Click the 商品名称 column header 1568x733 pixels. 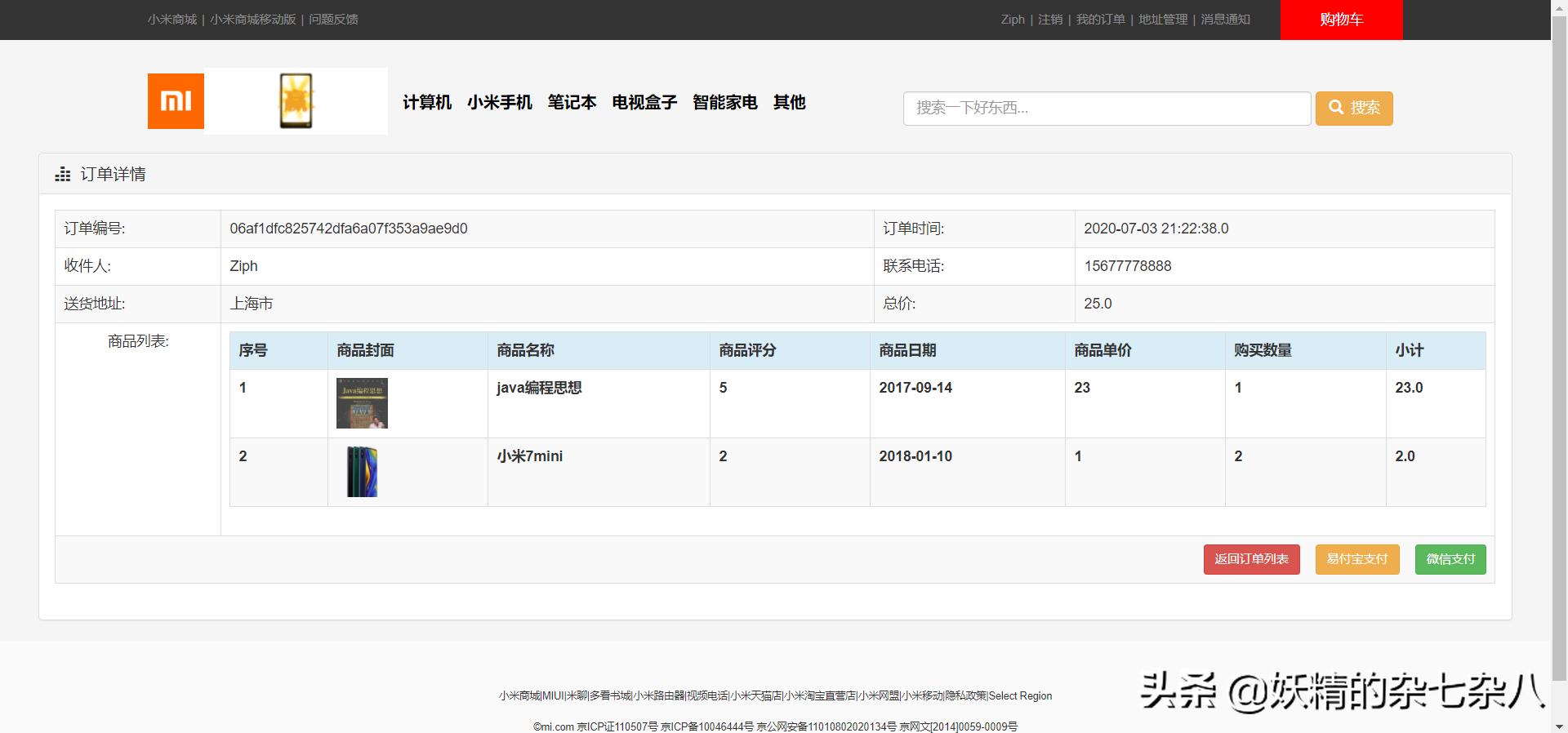pos(525,350)
